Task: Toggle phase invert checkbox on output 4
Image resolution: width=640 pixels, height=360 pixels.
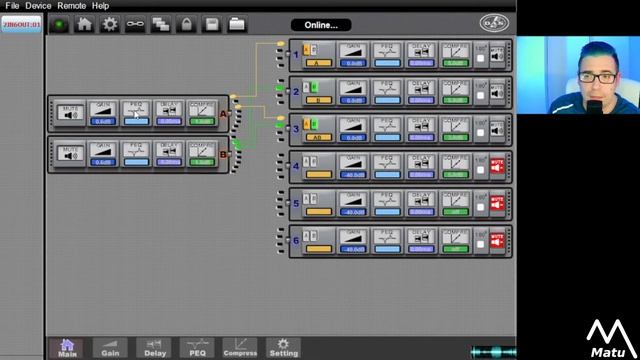Action: click(x=480, y=170)
